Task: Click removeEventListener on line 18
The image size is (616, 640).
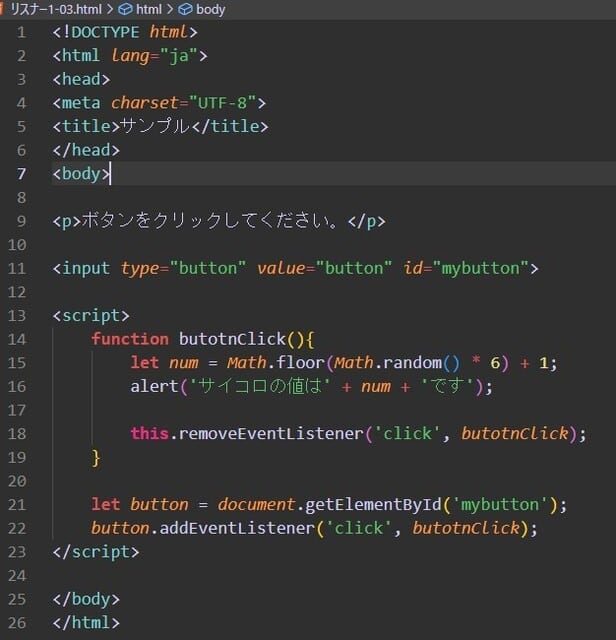Action: point(261,433)
